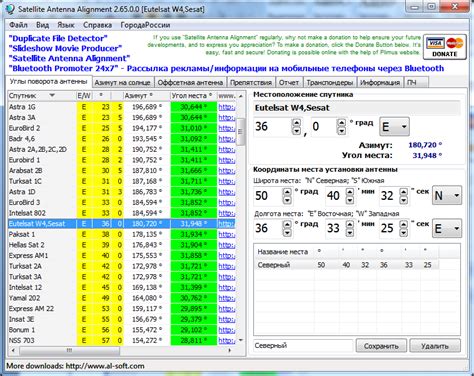Click the Азимут column header
This screenshot has width=474, height=376.
pyautogui.click(x=147, y=96)
